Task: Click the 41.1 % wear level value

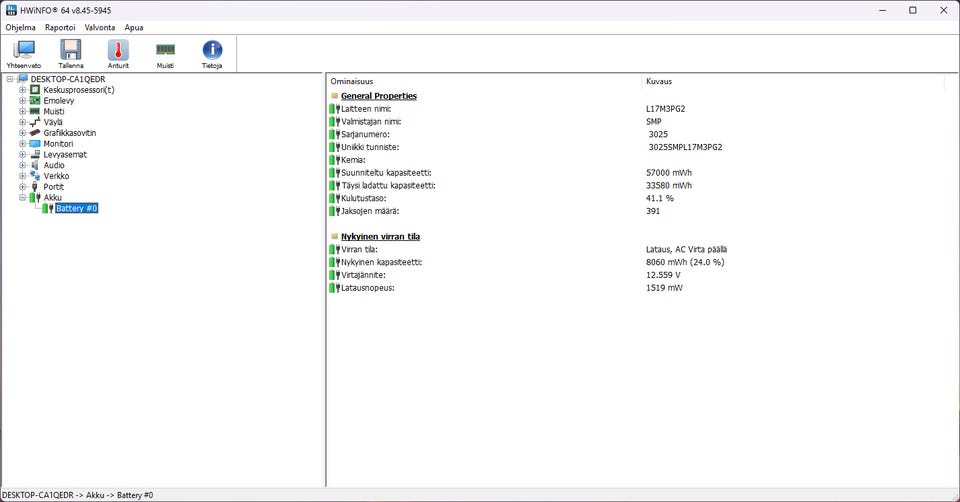Action: (x=660, y=198)
